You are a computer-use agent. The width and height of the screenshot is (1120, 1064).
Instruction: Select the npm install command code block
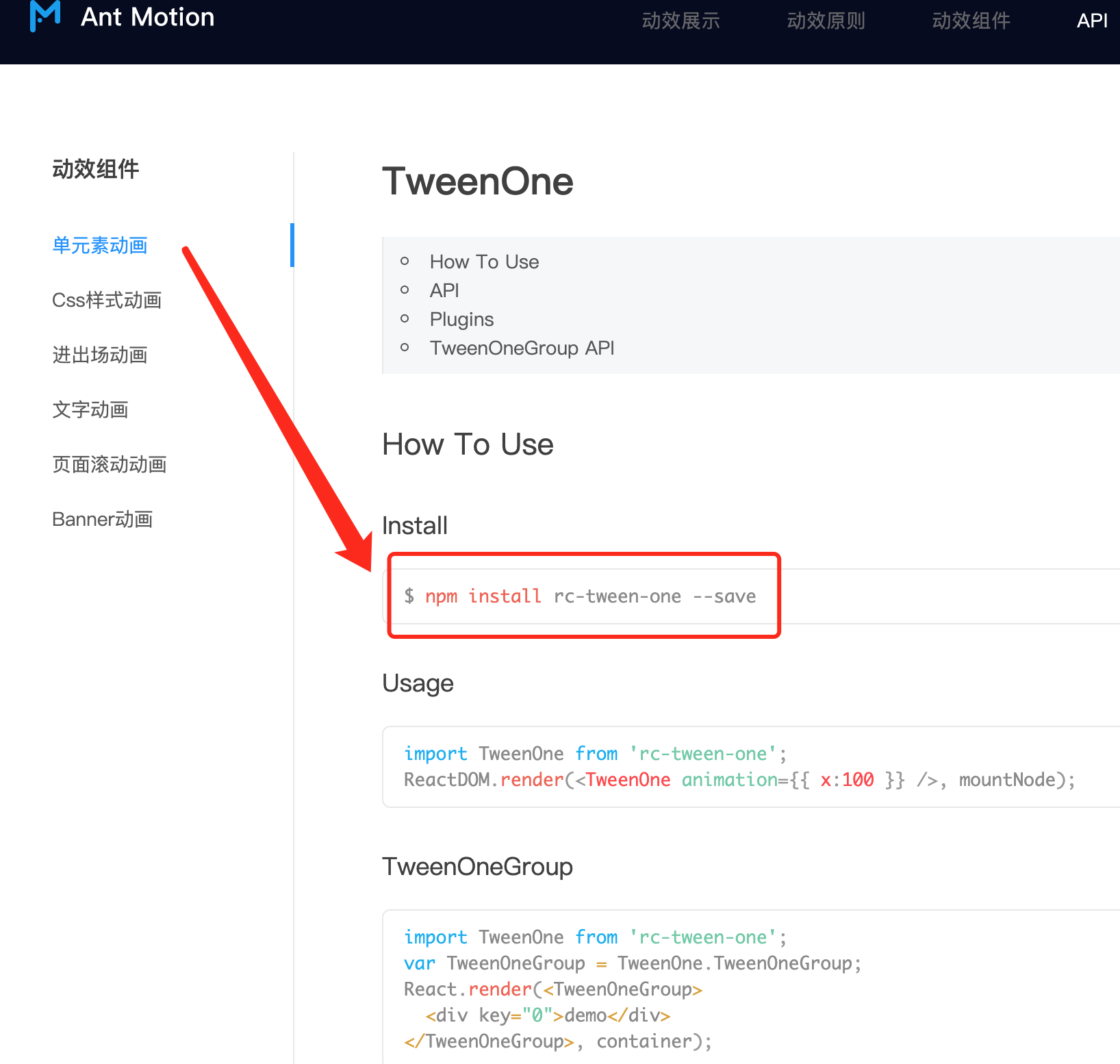click(x=581, y=596)
